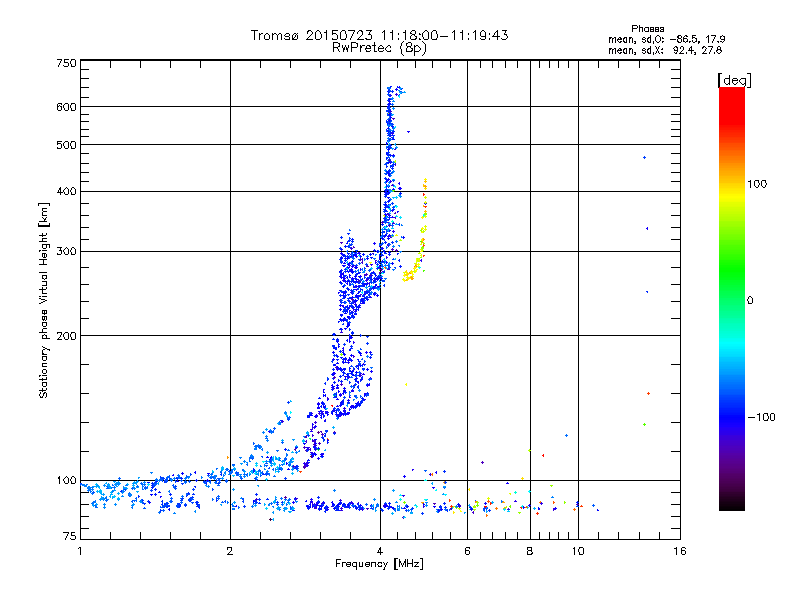
Task: Click the '6' x-axis frequency tick label
Action: [x=467, y=551]
